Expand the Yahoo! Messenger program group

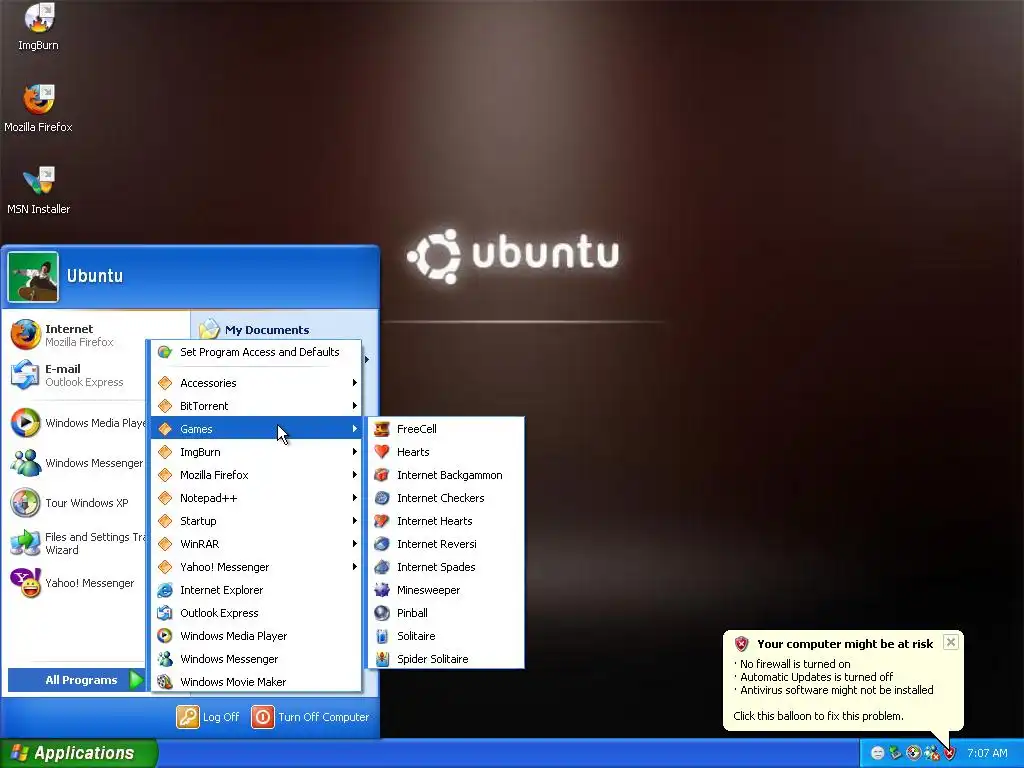(257, 567)
